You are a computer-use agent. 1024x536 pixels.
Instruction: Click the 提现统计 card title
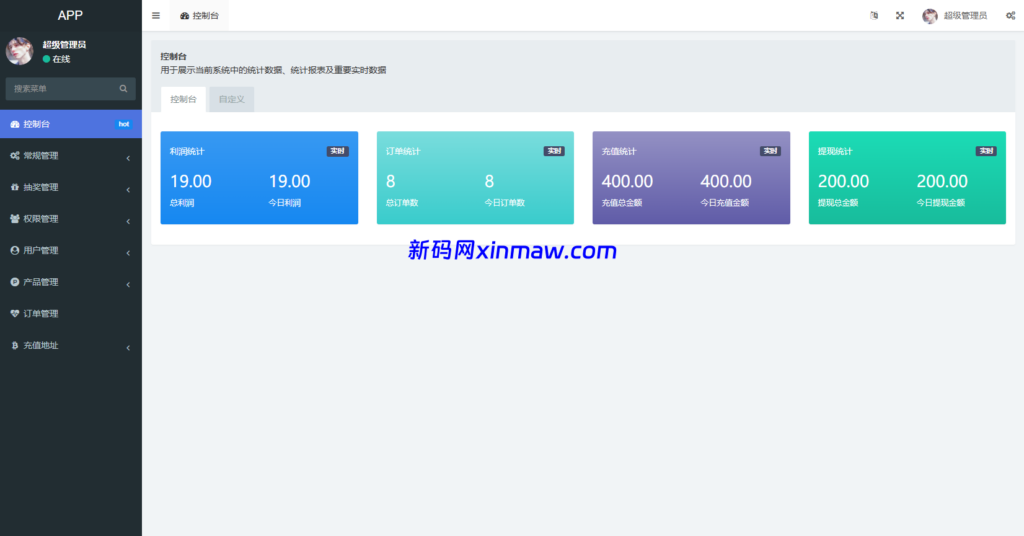click(835, 151)
